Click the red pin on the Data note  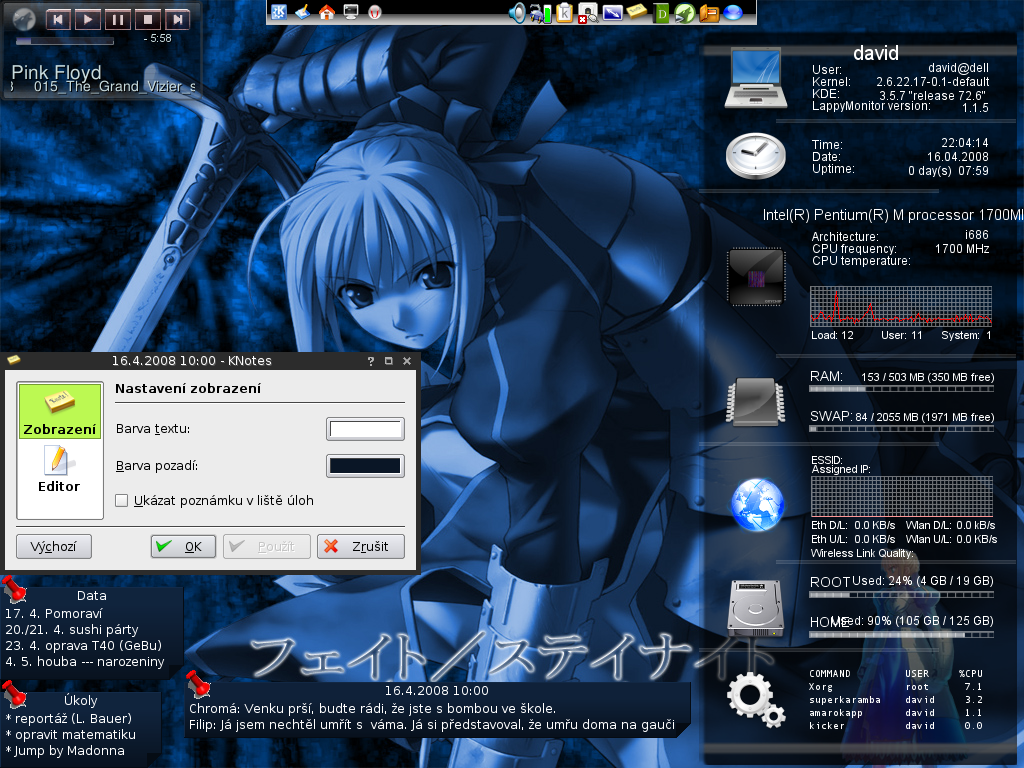tap(14, 590)
